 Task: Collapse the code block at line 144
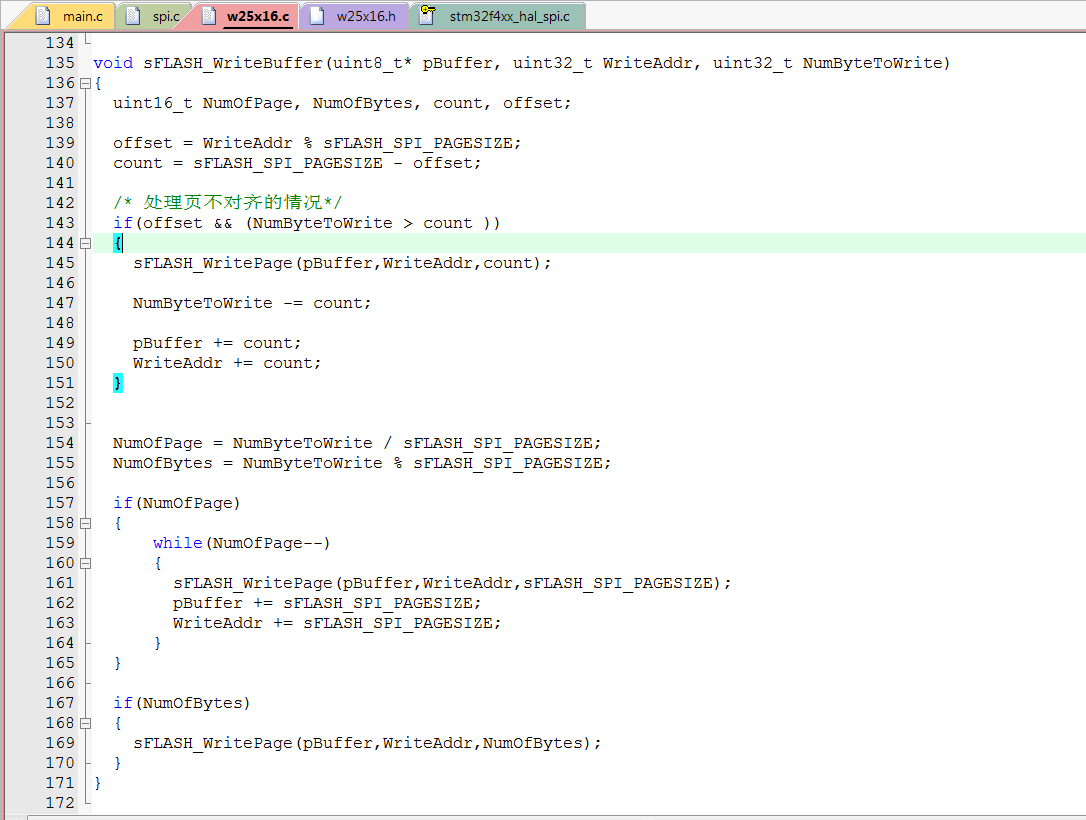[x=85, y=243]
